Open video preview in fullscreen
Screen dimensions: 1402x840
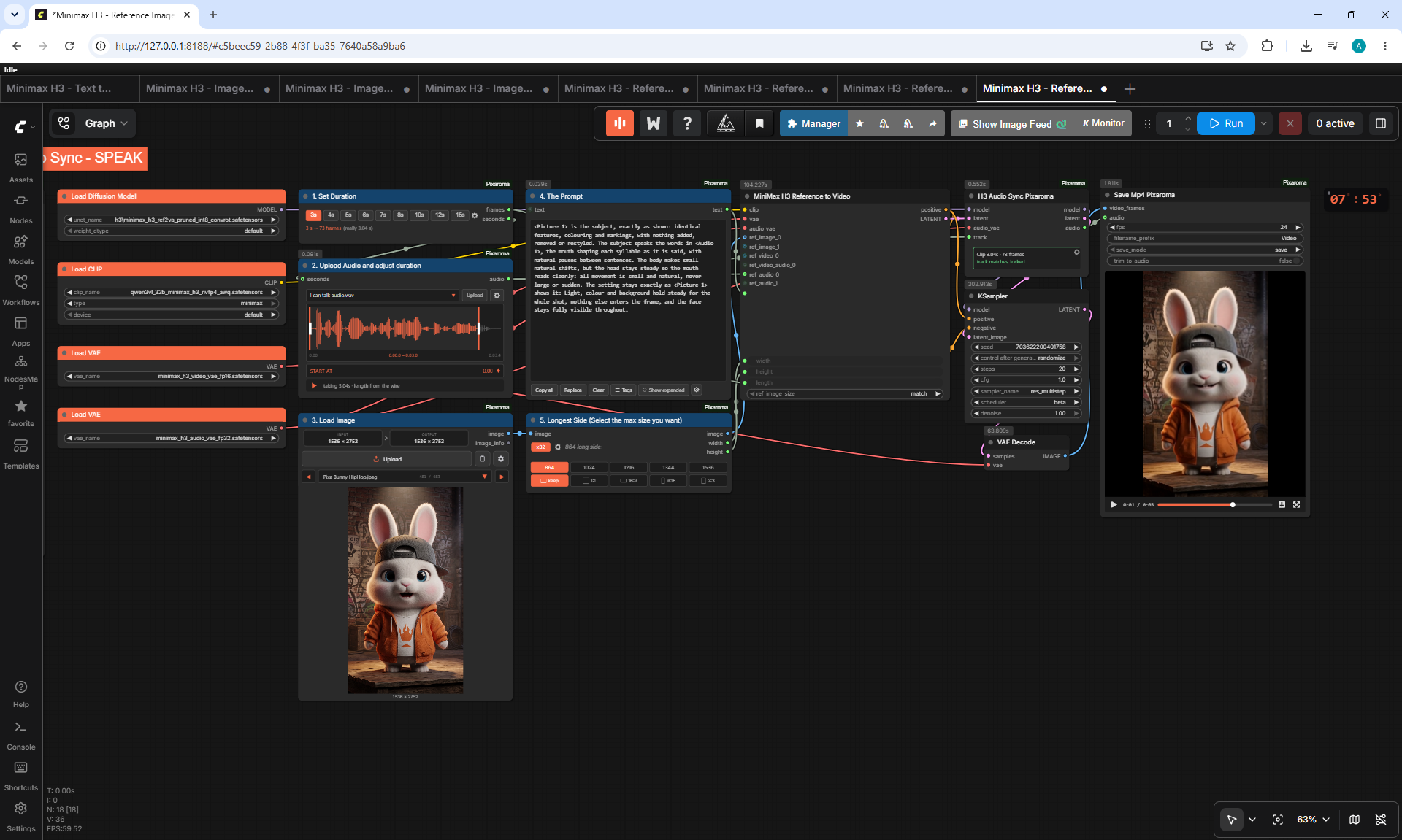1297,504
